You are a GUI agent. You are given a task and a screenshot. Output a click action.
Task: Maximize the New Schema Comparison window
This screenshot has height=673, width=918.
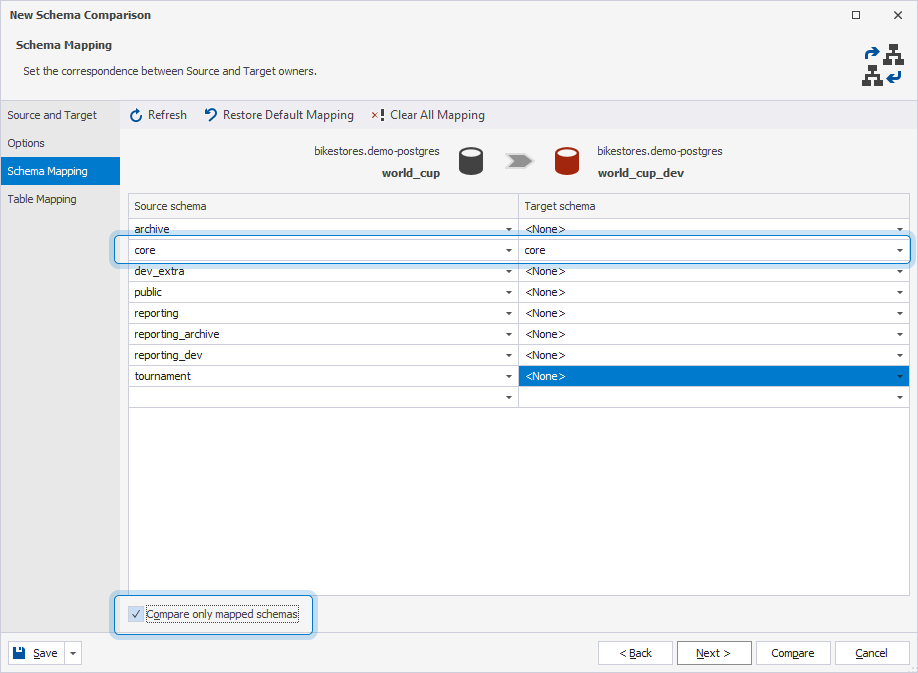pos(856,15)
